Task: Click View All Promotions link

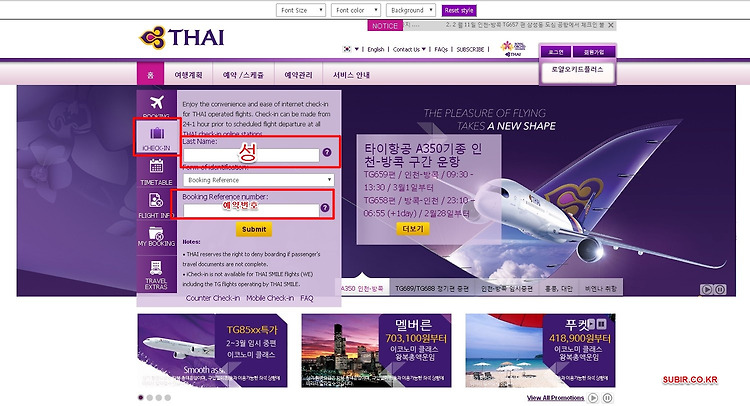Action: click(x=555, y=397)
